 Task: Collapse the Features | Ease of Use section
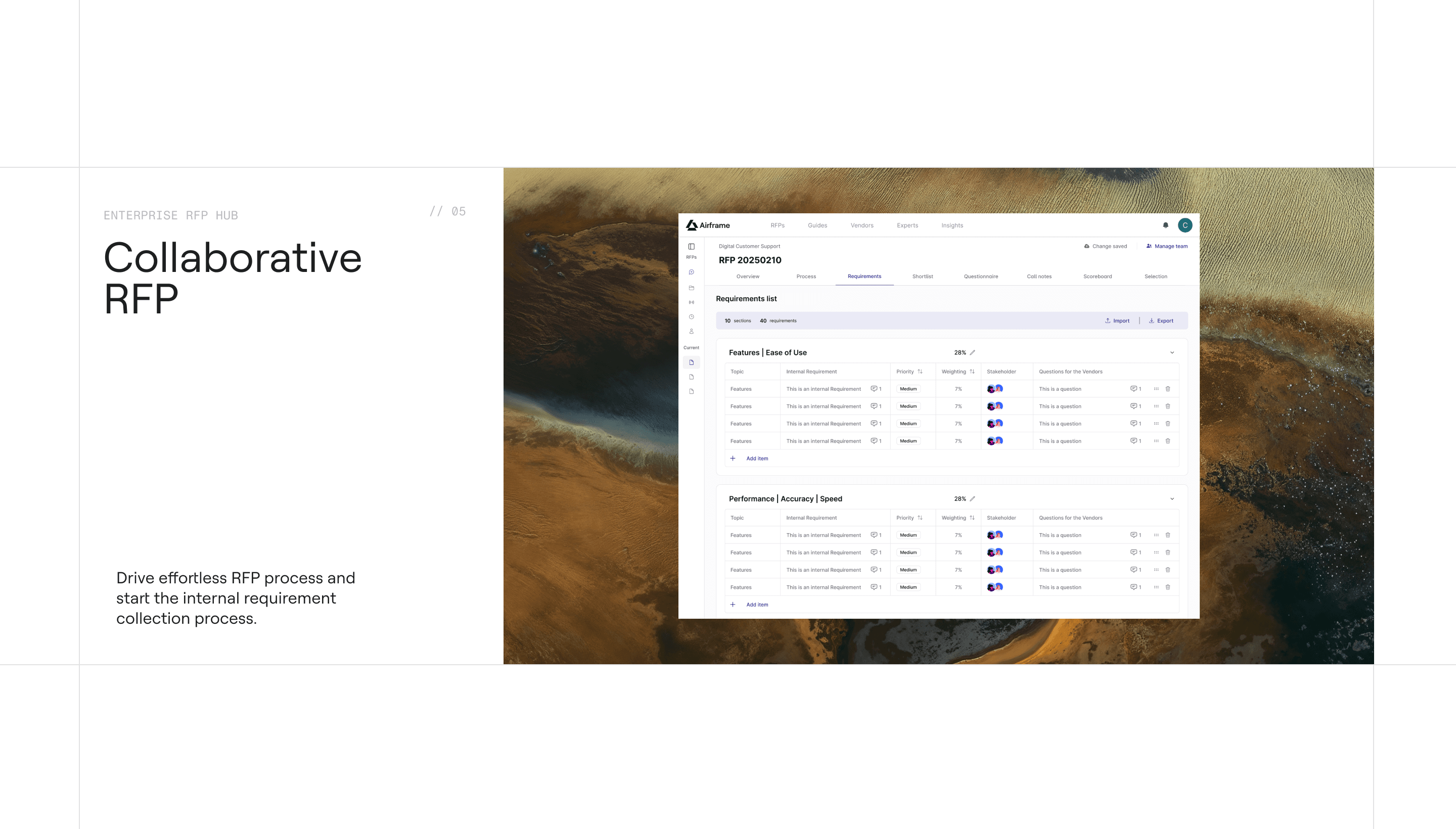[x=1172, y=352]
